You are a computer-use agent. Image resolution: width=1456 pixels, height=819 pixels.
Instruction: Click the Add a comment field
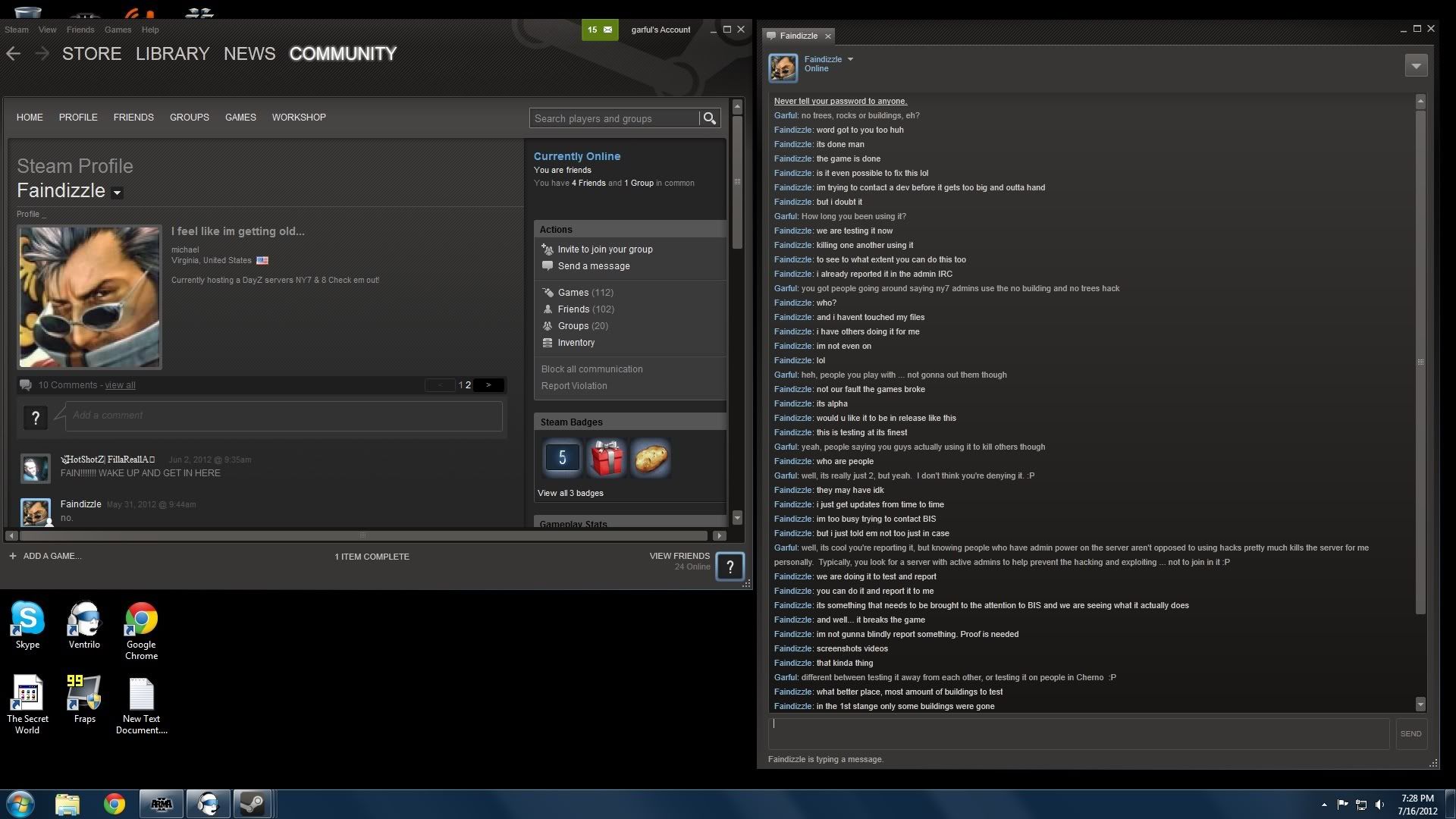283,416
